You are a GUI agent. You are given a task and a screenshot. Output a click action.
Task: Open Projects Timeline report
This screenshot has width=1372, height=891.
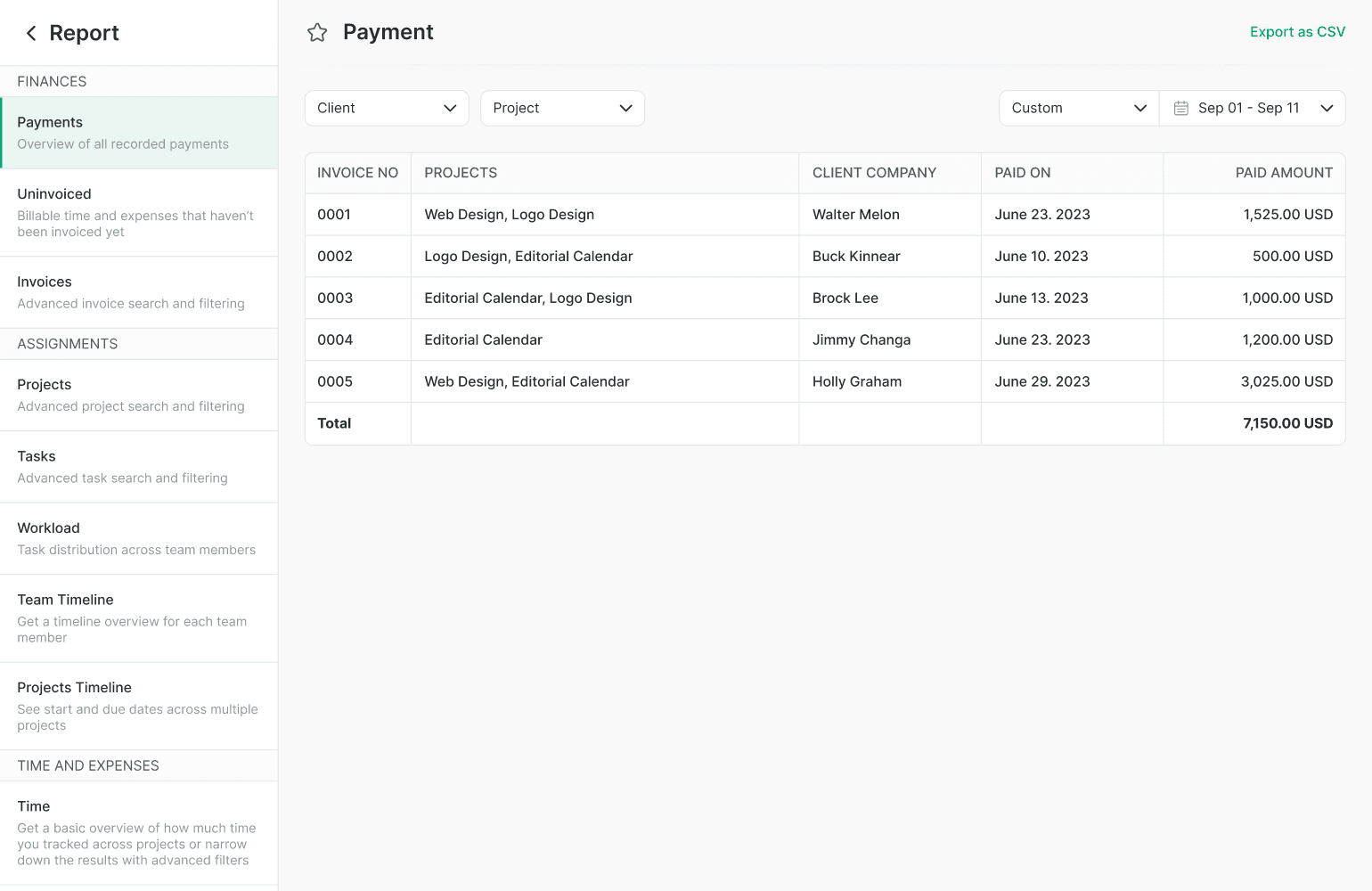point(139,706)
